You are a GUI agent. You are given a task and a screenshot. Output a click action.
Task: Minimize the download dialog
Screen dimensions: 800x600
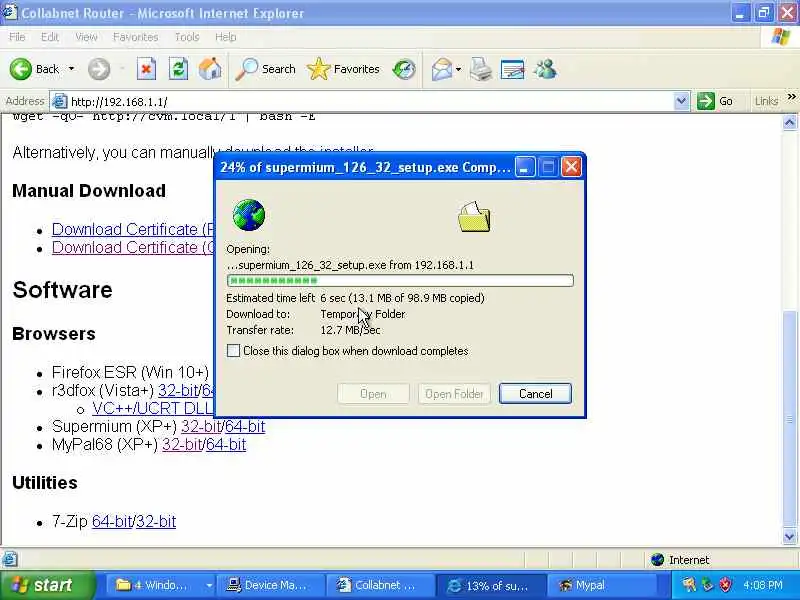524,166
